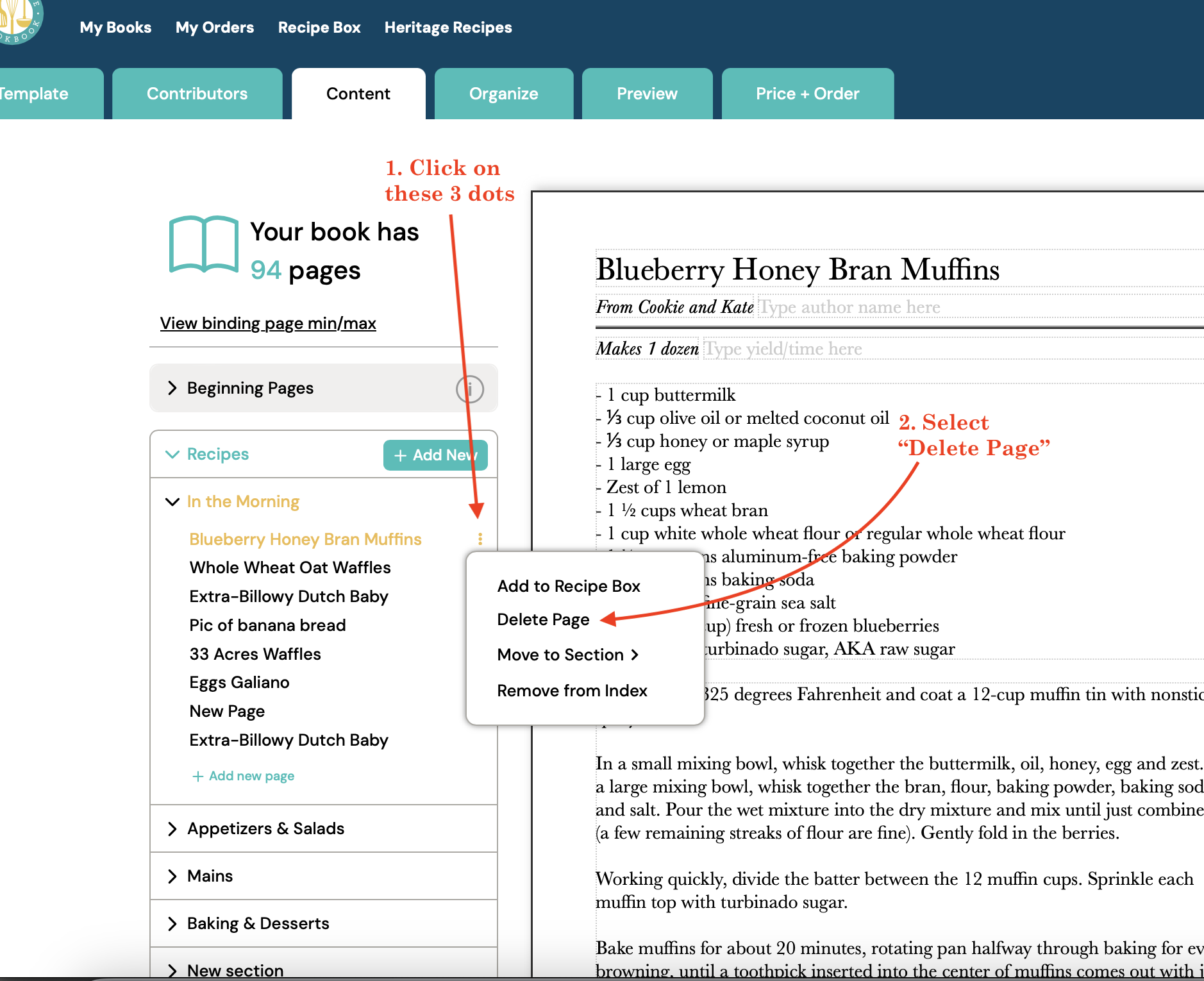Switch to the Preview tab

coord(646,94)
